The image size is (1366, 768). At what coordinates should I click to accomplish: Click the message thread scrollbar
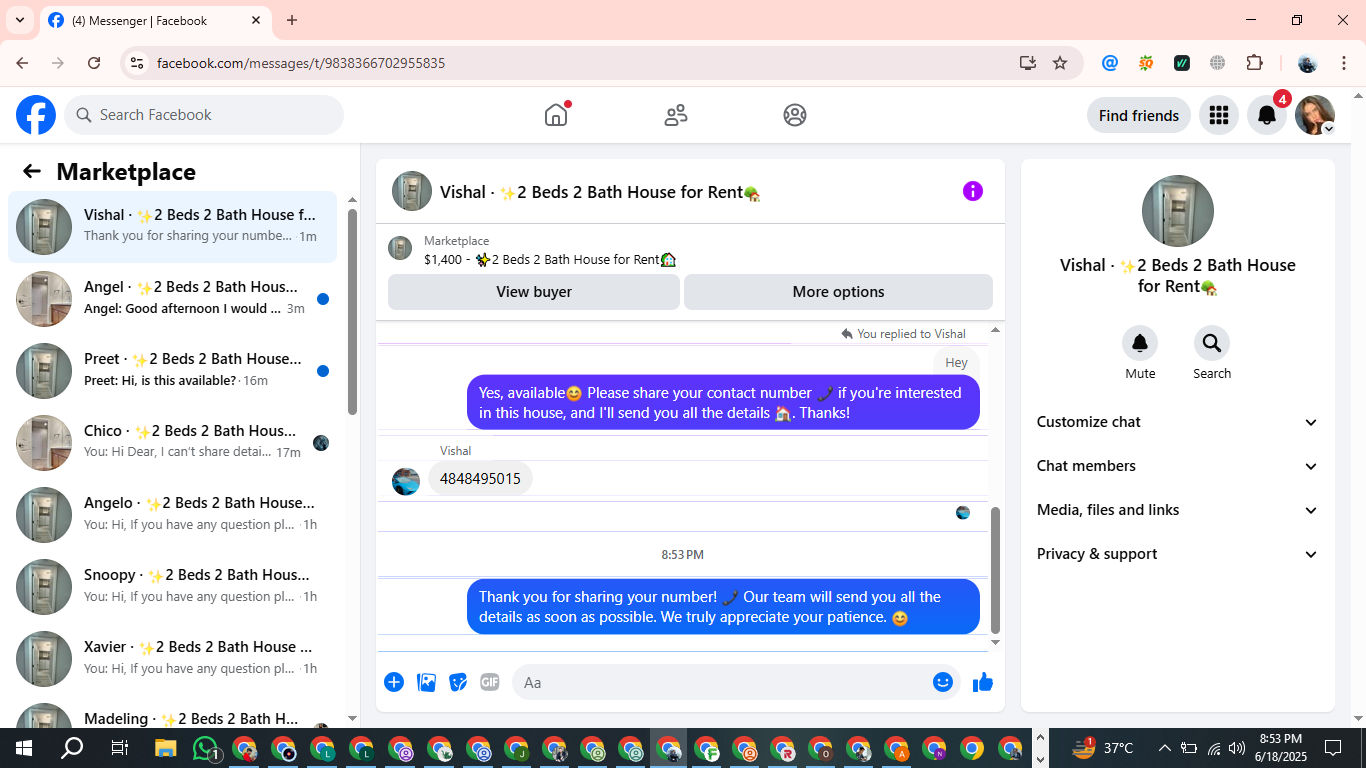[995, 570]
